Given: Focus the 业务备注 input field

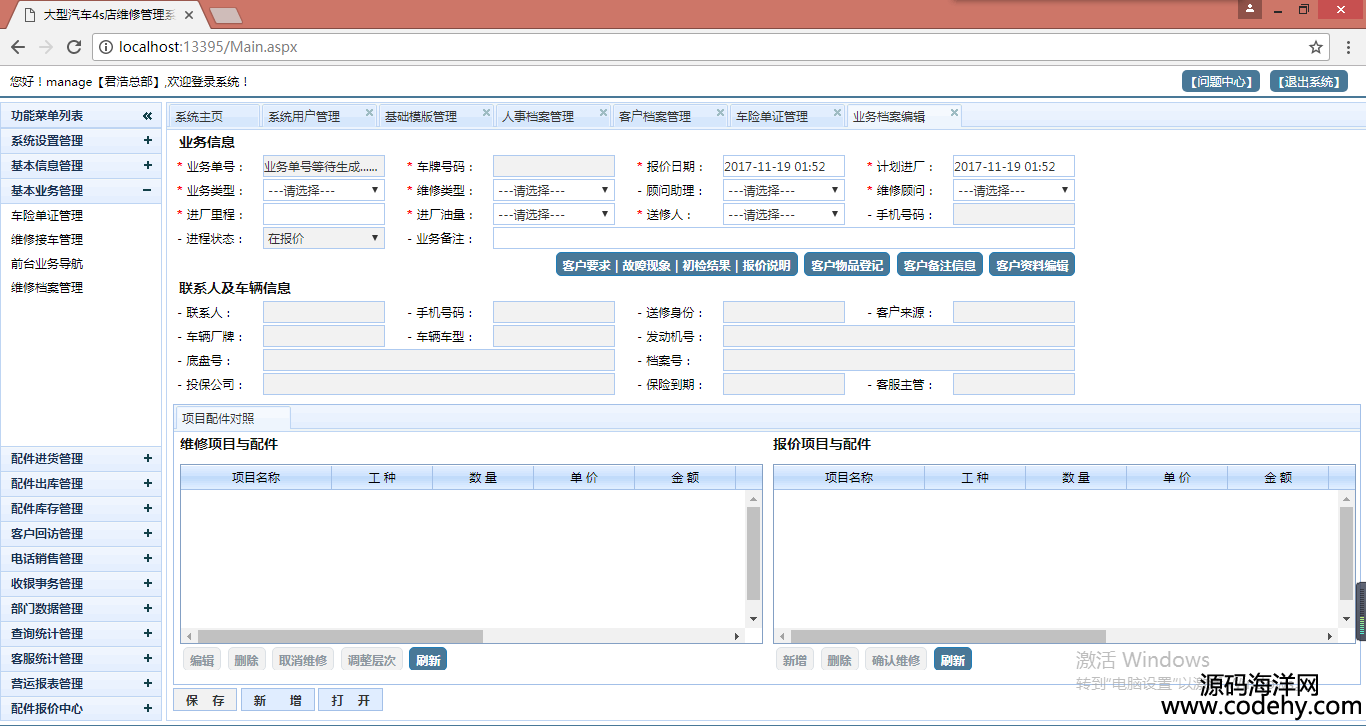Looking at the screenshot, I should point(784,238).
